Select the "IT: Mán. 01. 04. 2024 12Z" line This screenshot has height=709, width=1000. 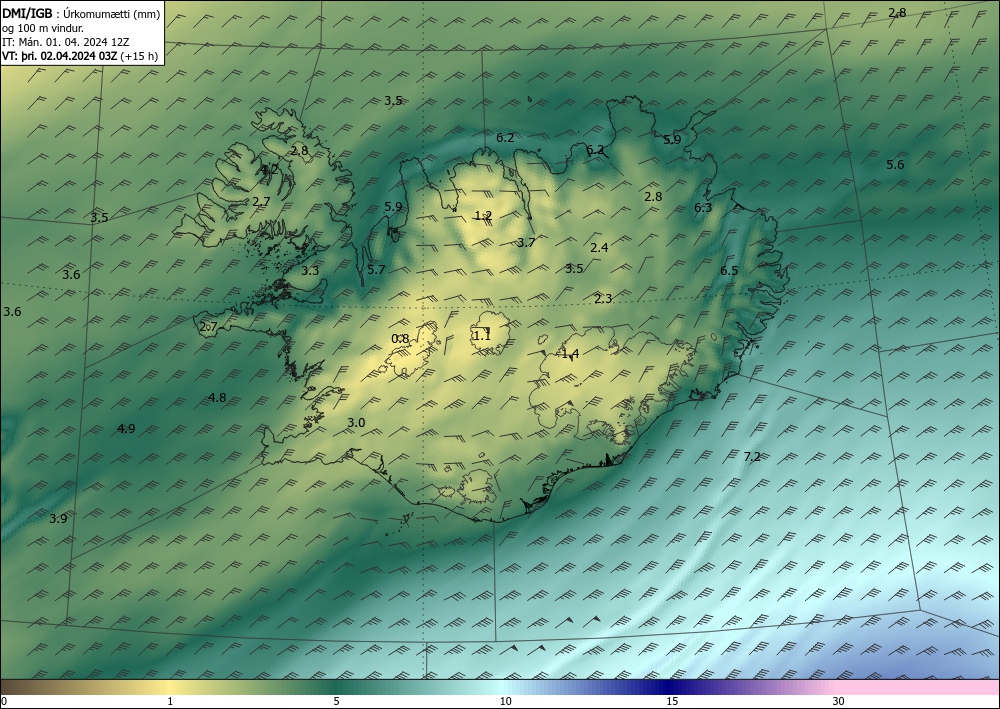coord(66,42)
